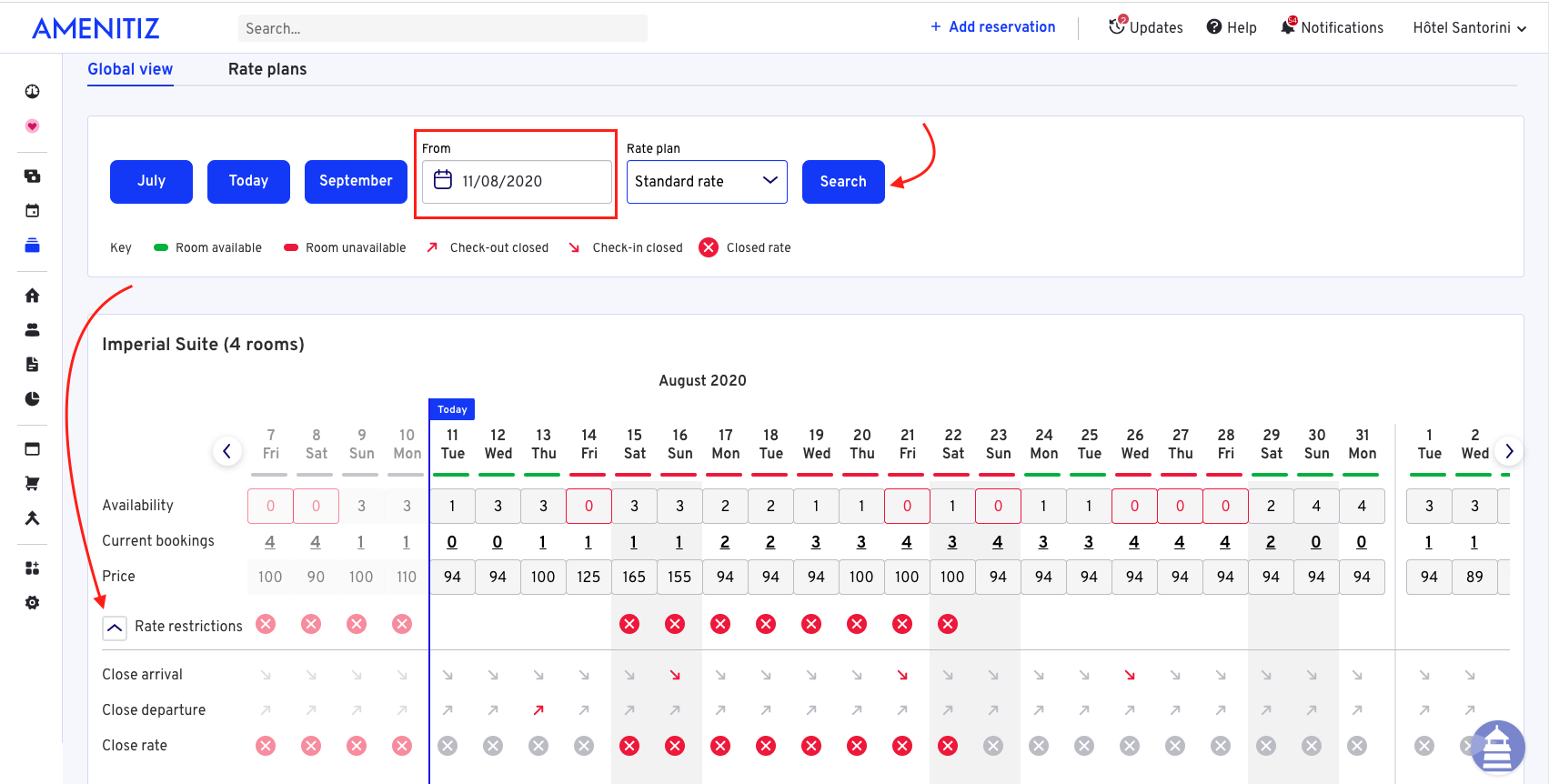Toggle close arrival on Sun 16

tap(675, 676)
